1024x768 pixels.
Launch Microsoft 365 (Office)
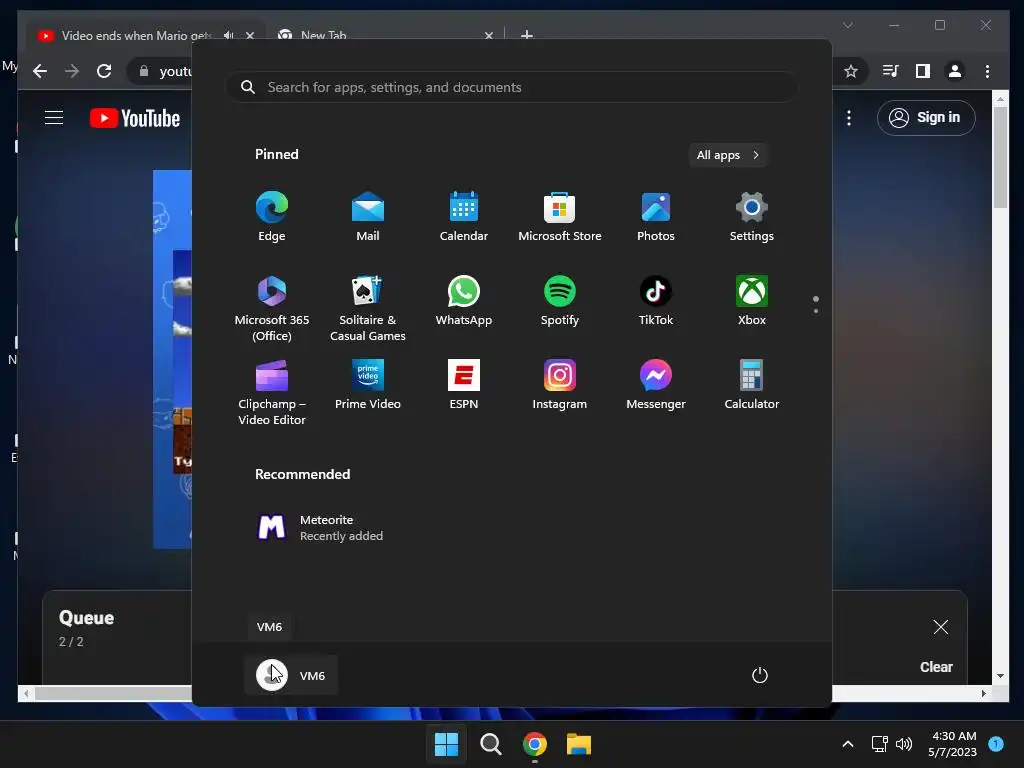coord(272,308)
